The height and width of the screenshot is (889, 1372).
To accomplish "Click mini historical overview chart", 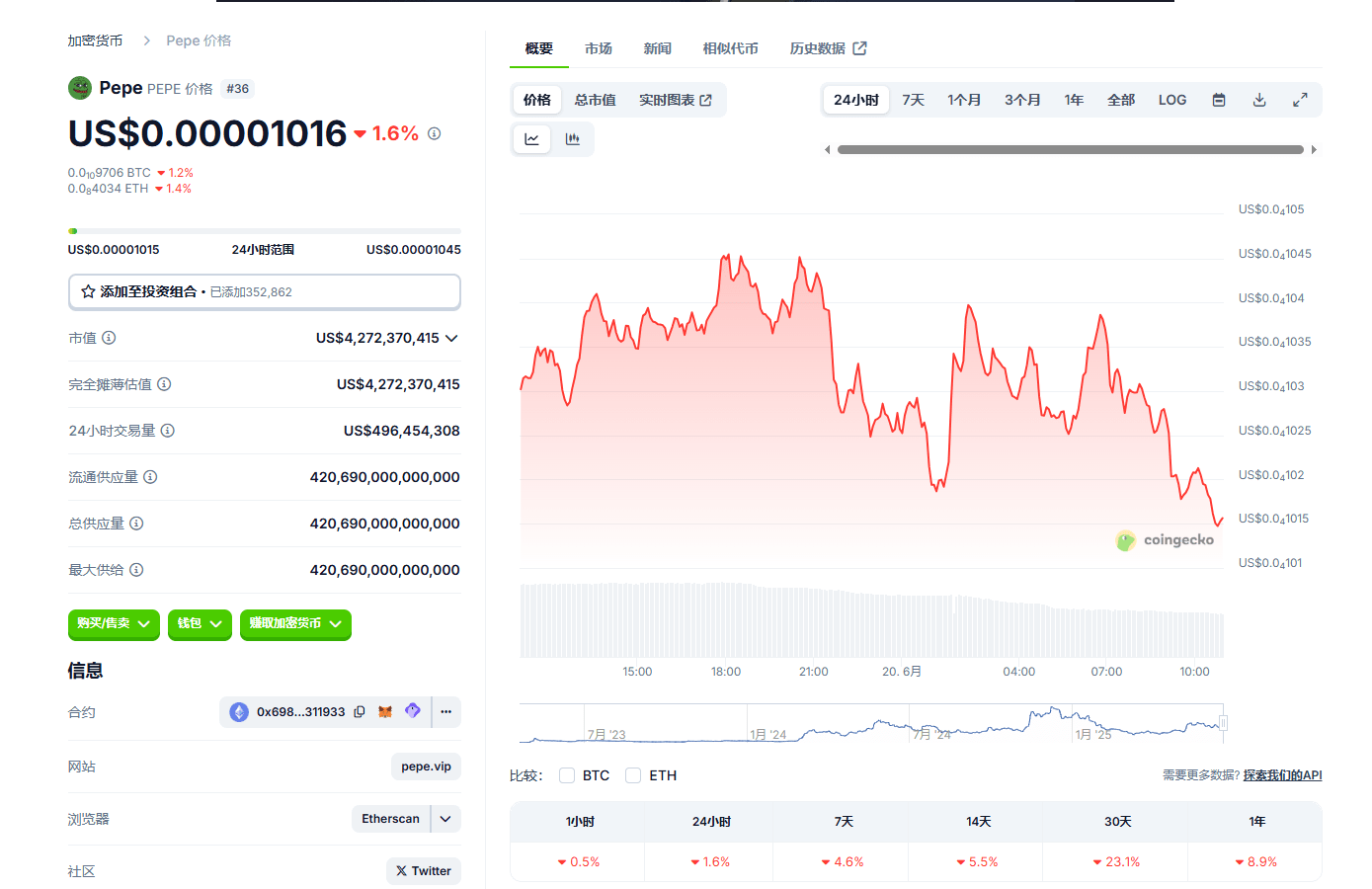I will (x=871, y=723).
